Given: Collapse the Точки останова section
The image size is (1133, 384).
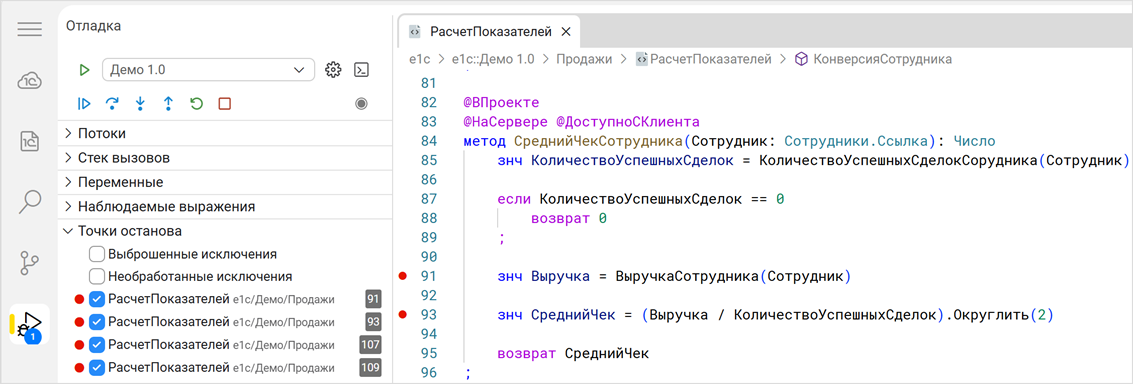Looking at the screenshot, I should tap(225, 231).
